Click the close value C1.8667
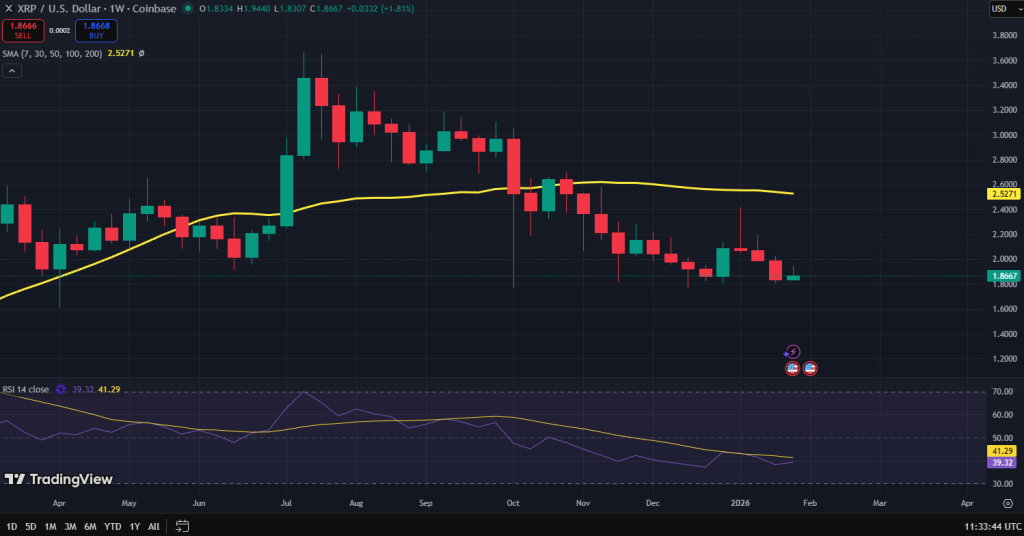Viewport: 1024px width, 536px height. tap(326, 8)
